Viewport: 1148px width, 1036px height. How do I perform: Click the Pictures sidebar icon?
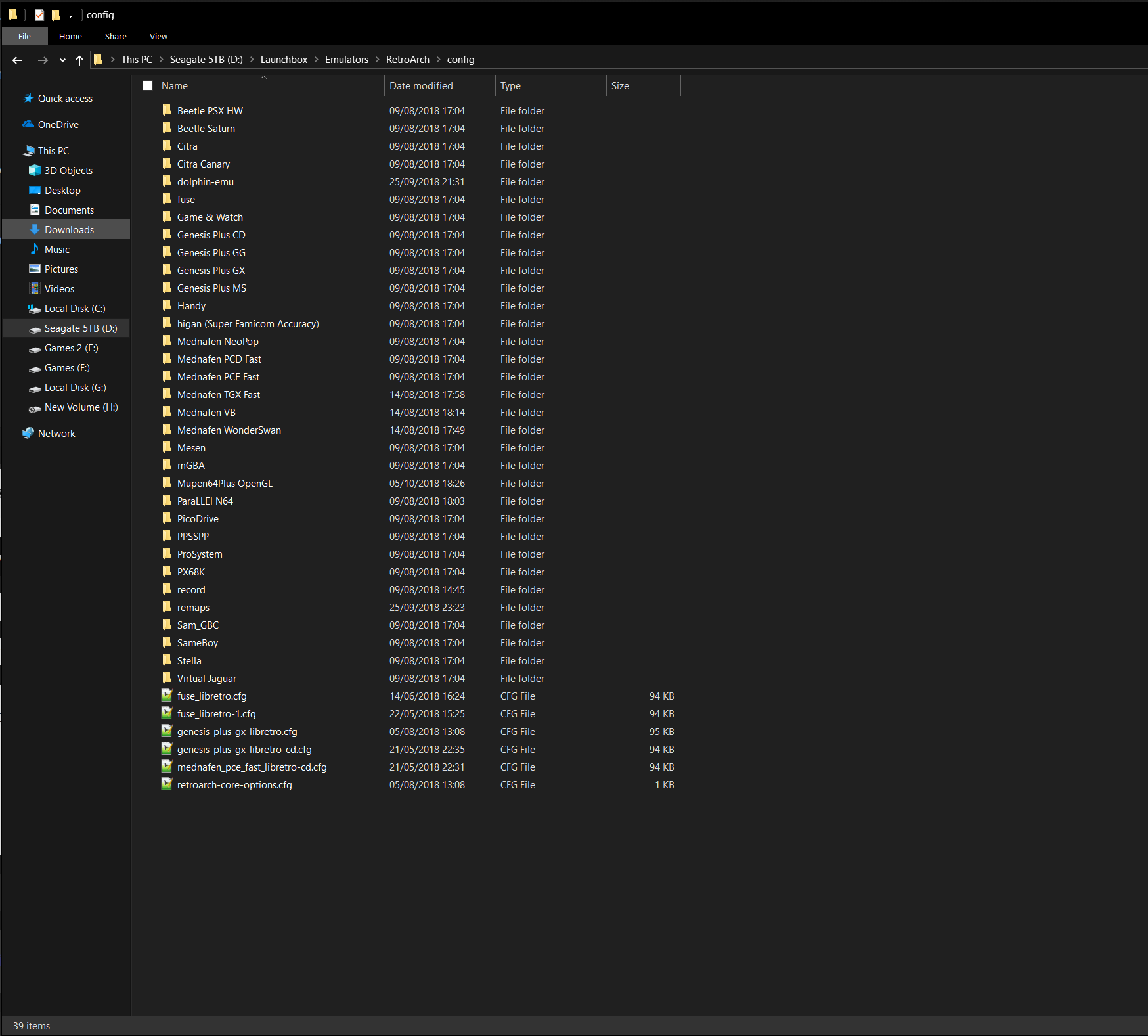point(35,269)
